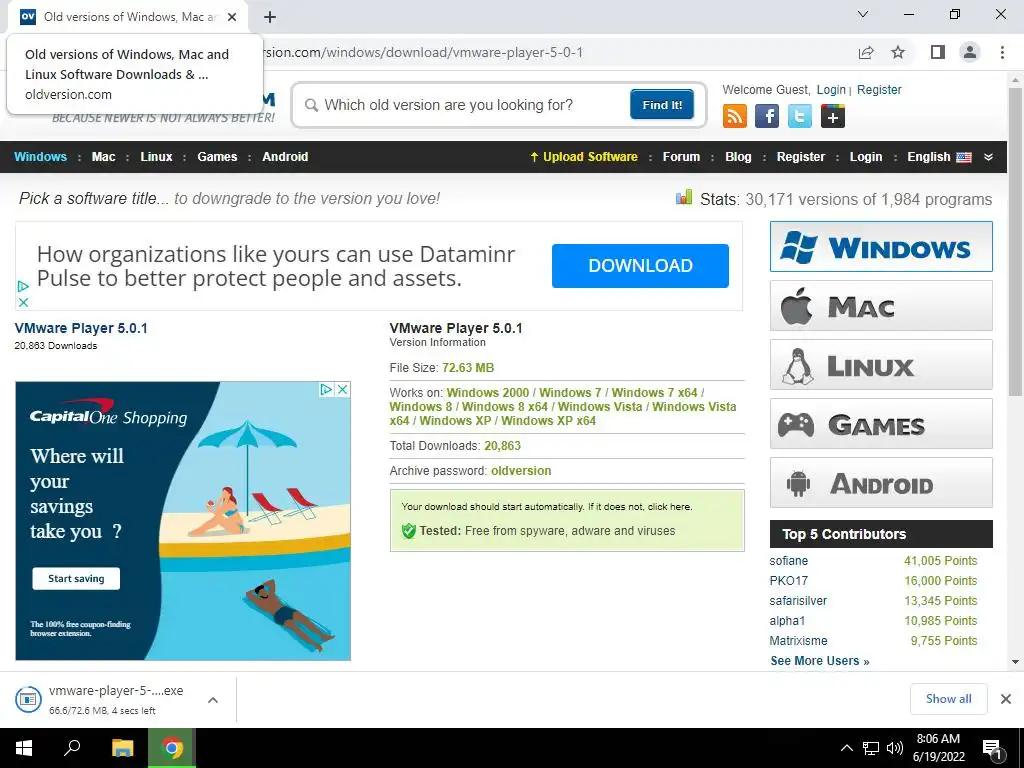Open volume speaker tray icon
The width and height of the screenshot is (1024, 768).
[895, 748]
